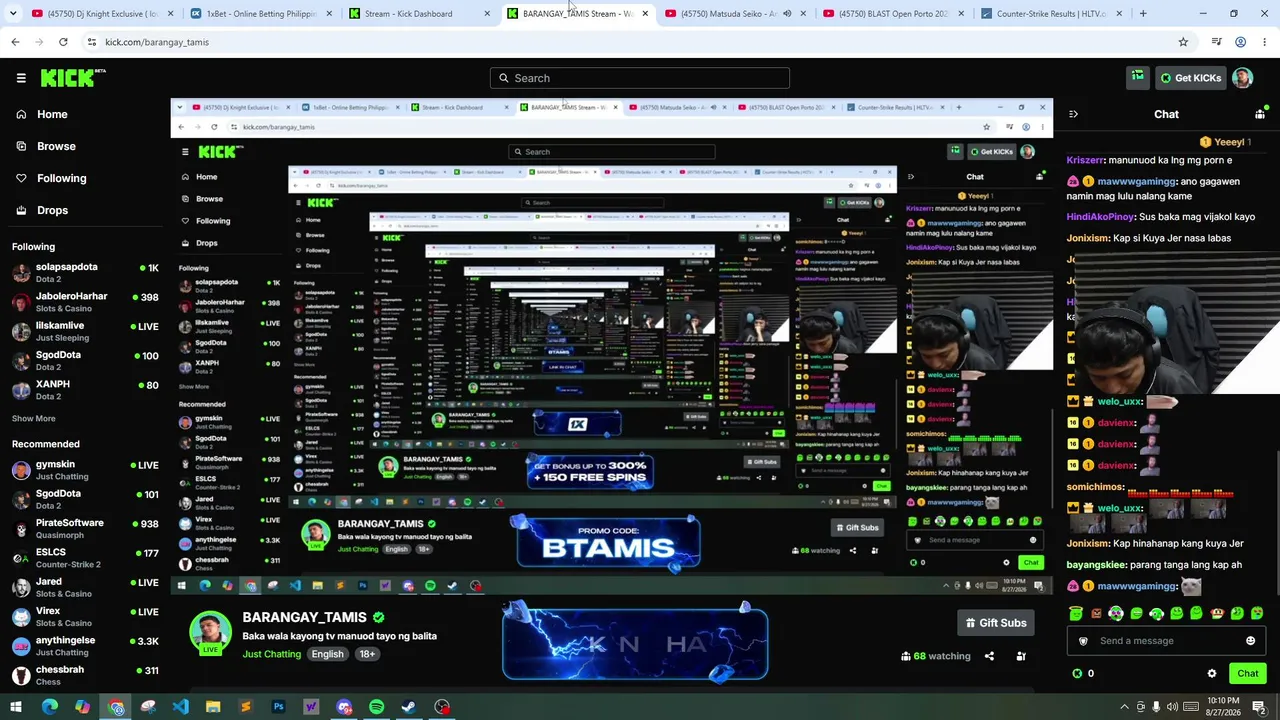
Task: Click the KICKs balance icon below chat
Action: [x=1077, y=673]
